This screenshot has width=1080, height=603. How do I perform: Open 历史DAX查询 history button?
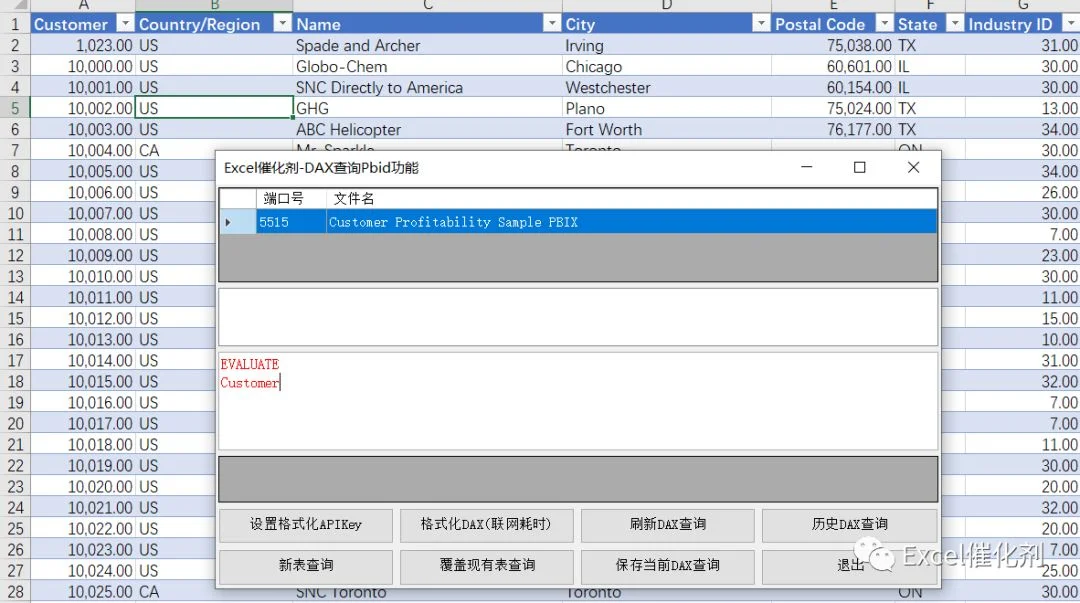[x=849, y=525]
